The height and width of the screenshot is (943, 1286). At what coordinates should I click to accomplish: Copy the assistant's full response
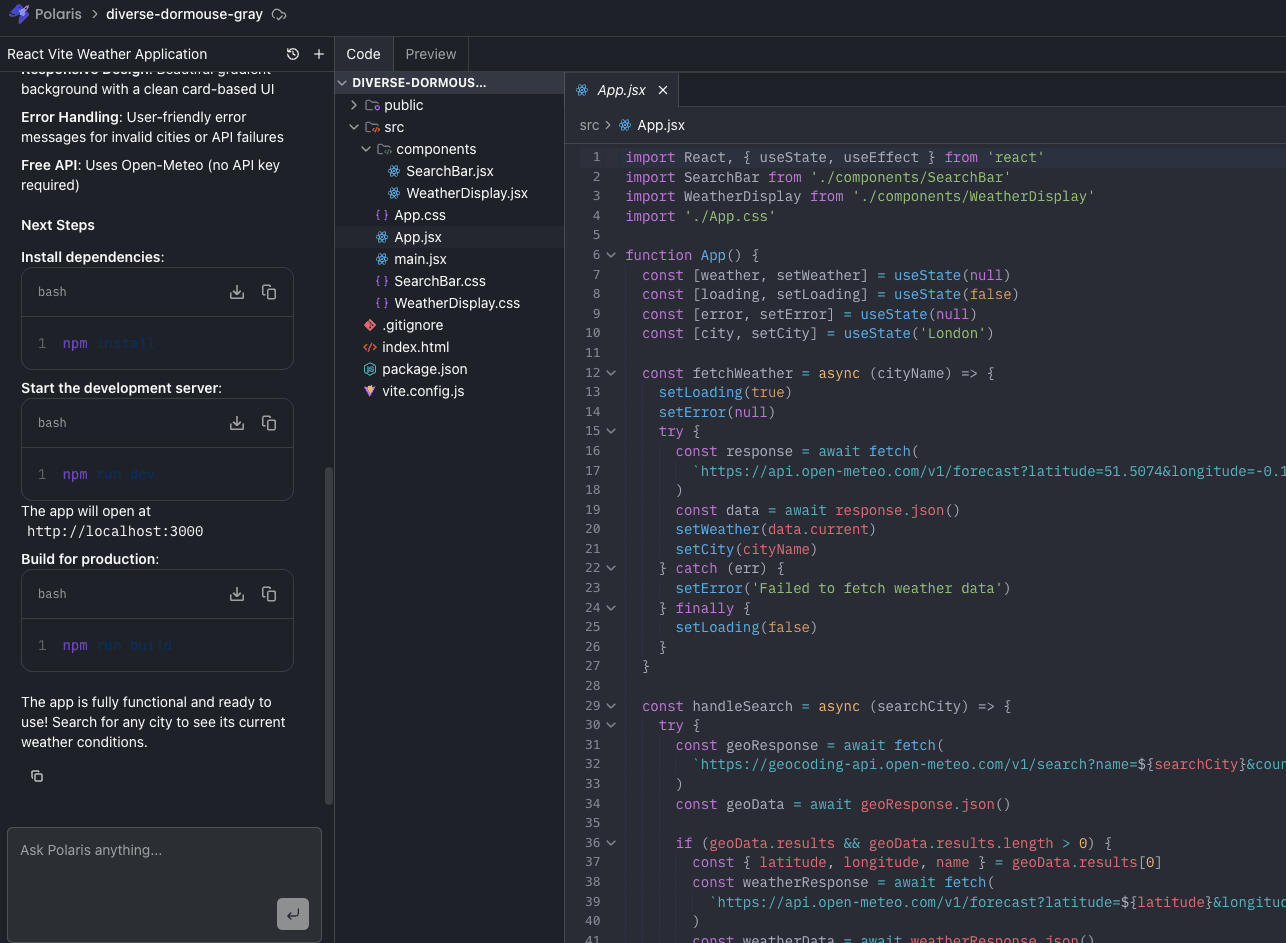coord(37,776)
